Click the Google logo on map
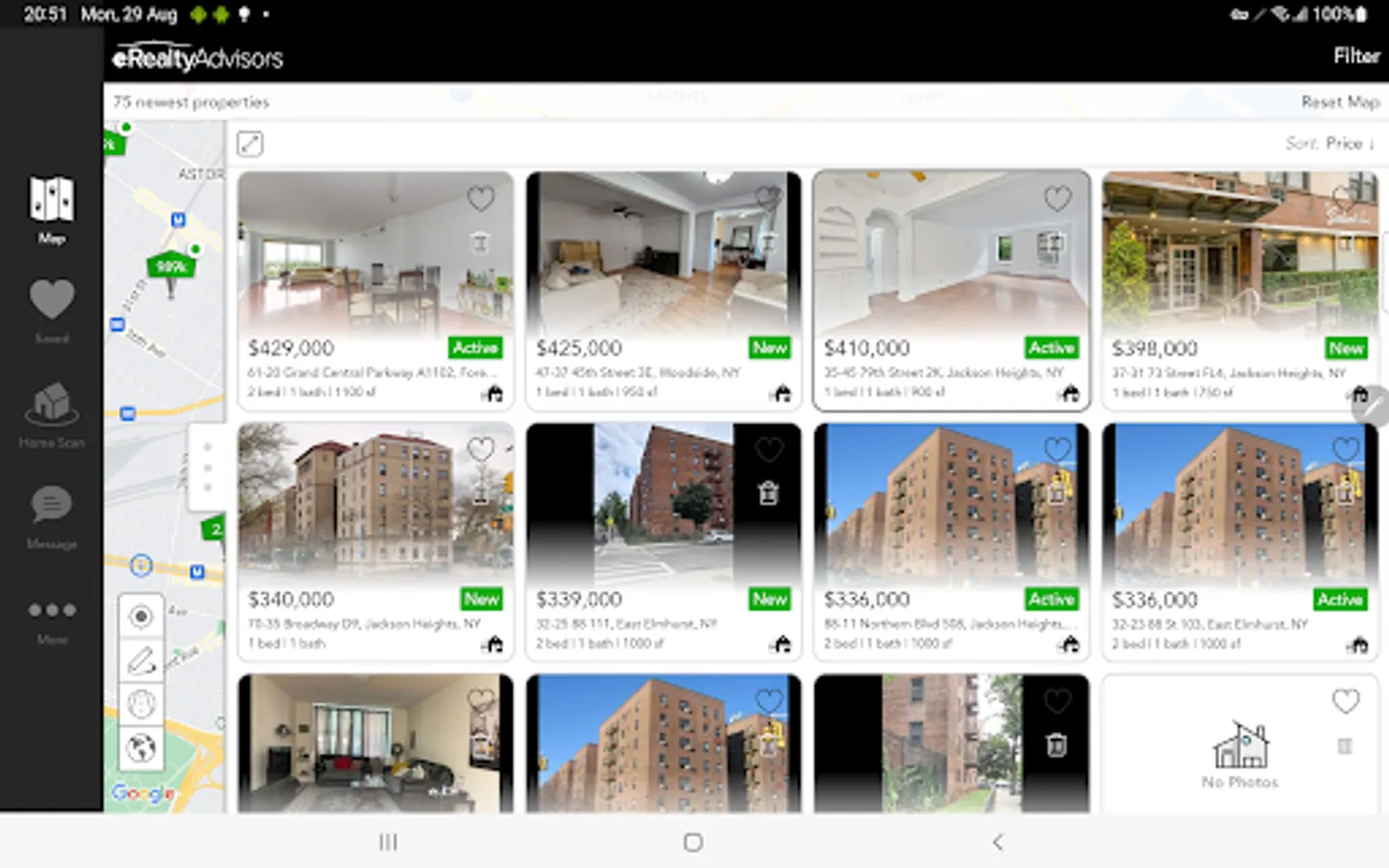This screenshot has width=1389, height=868. point(143,793)
